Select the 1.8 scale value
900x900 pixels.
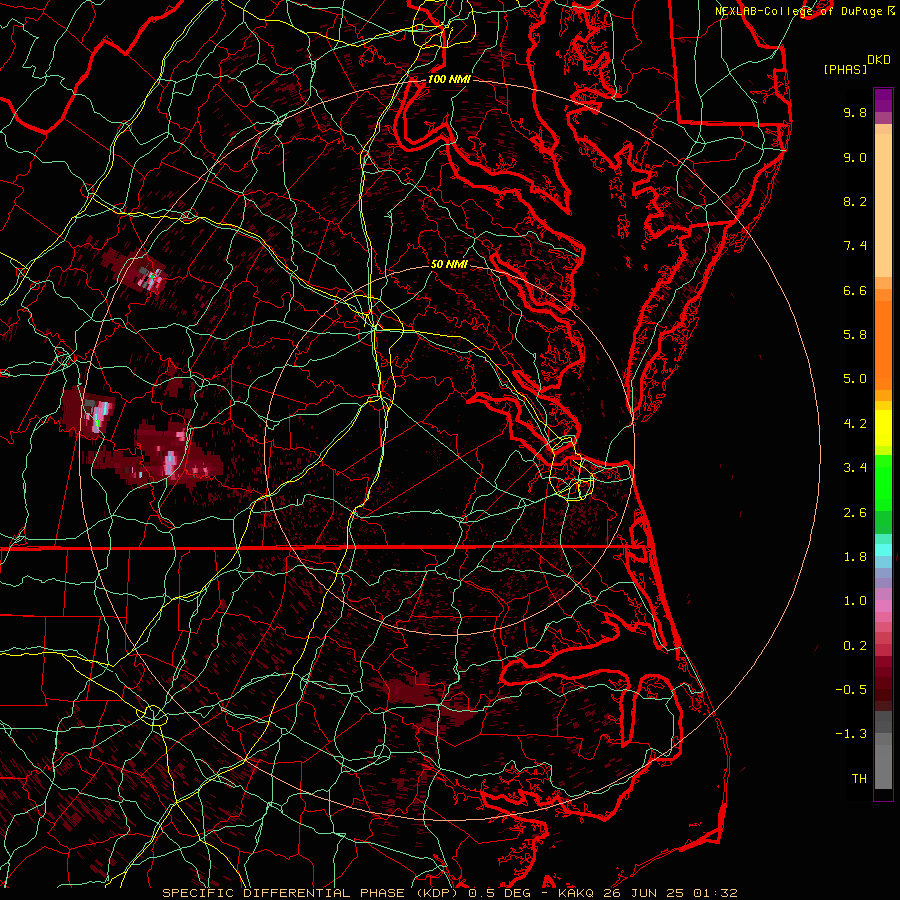click(x=855, y=557)
